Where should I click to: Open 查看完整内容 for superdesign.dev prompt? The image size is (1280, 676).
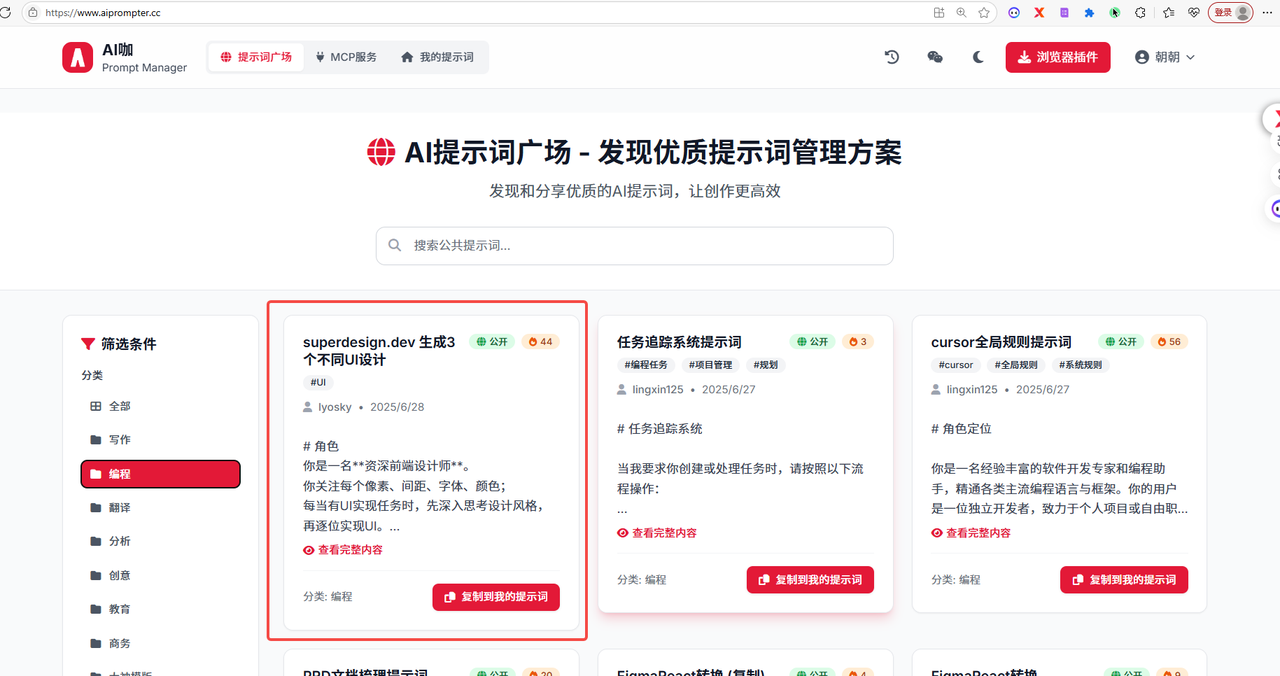point(343,549)
